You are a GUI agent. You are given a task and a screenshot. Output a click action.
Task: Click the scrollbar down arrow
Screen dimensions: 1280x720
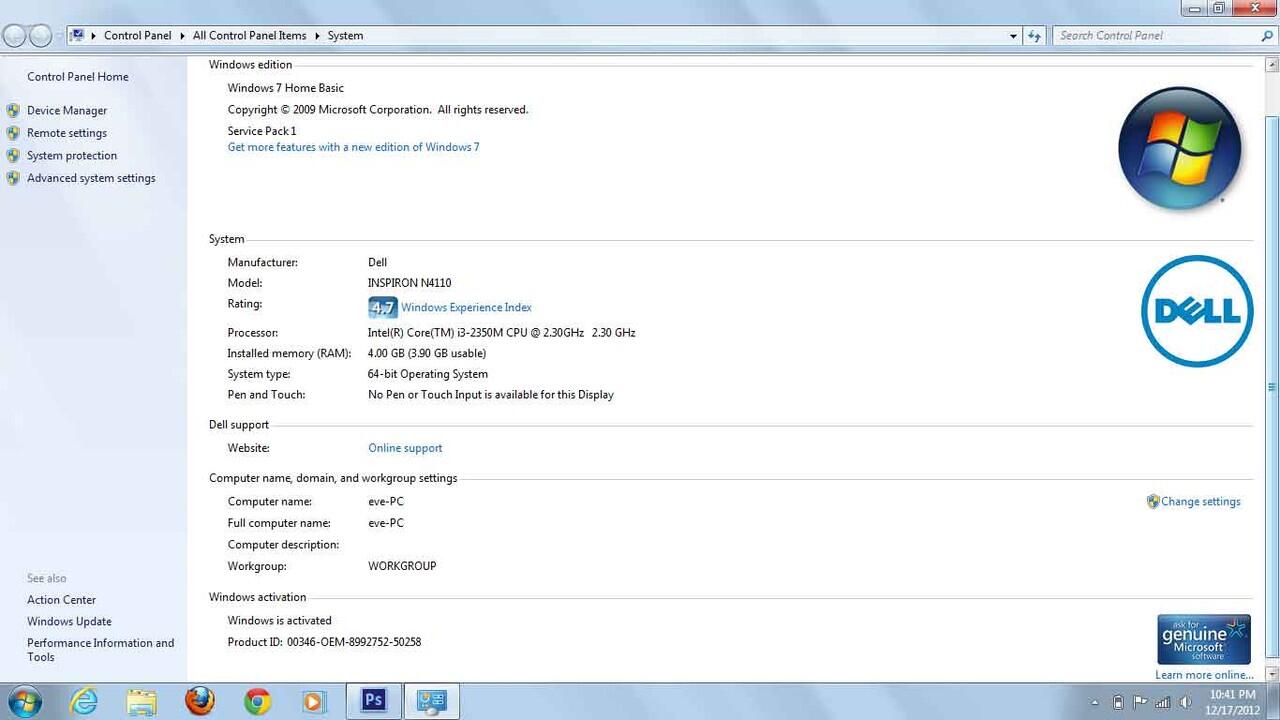point(1272,675)
